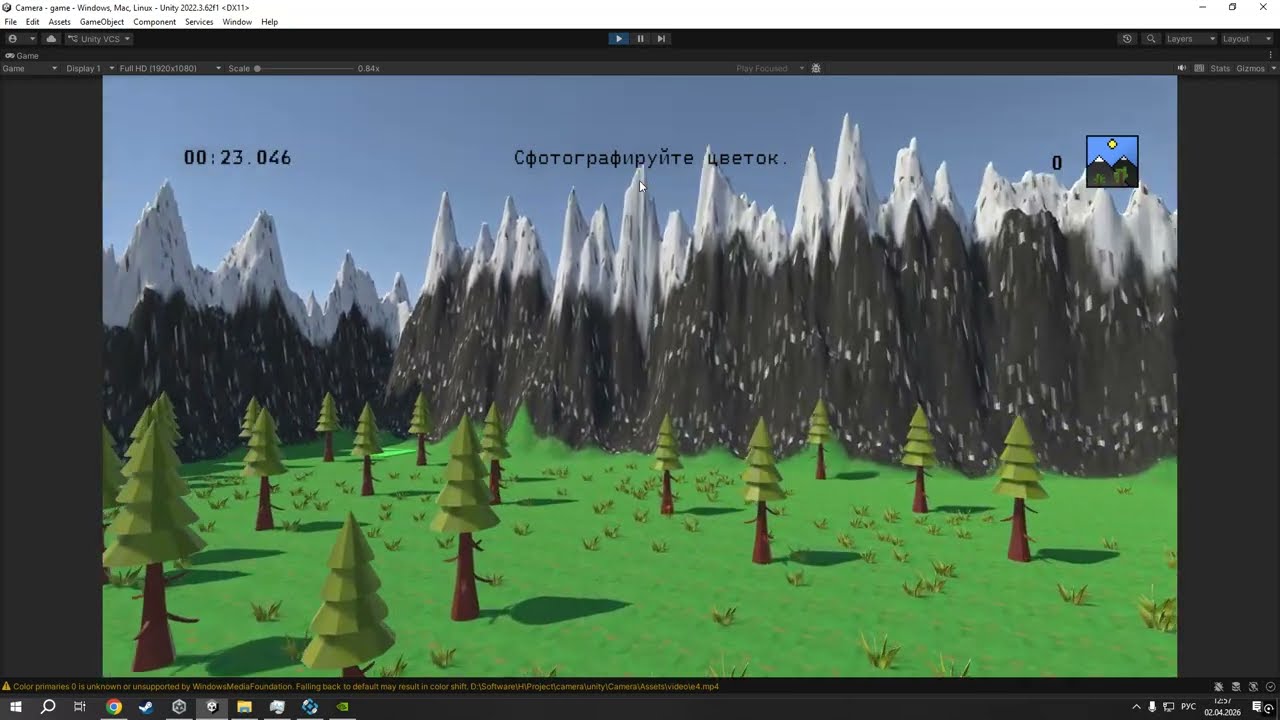
Task: Toggle Gizmos in Game view
Action: tap(1250, 69)
